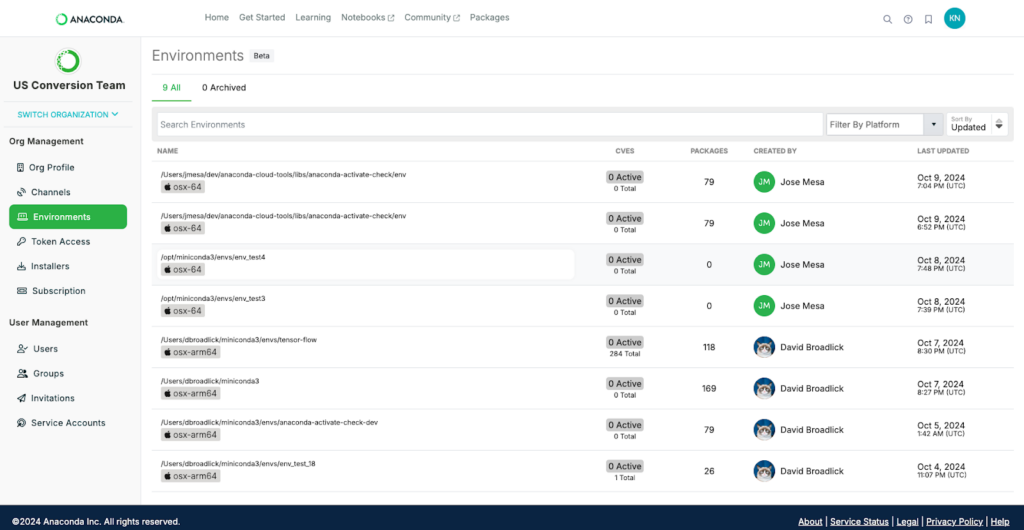The height and width of the screenshot is (530, 1024).
Task: Open the /Users/dbroadlick/miniconda3 base environment
Action: [x=210, y=381]
